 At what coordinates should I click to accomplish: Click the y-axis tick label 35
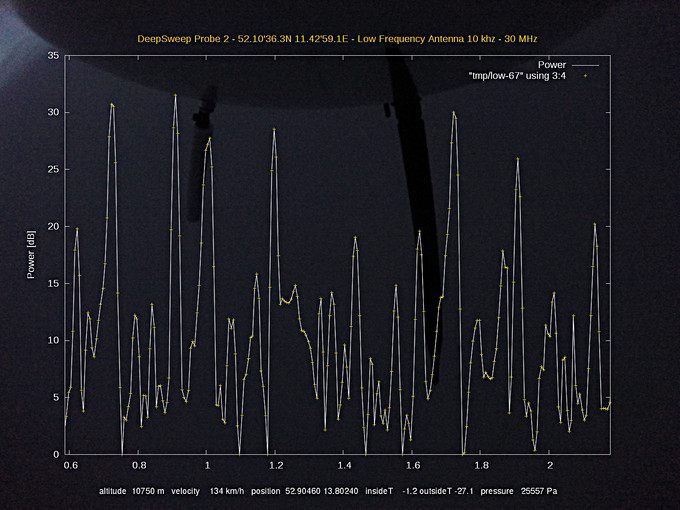click(53, 56)
